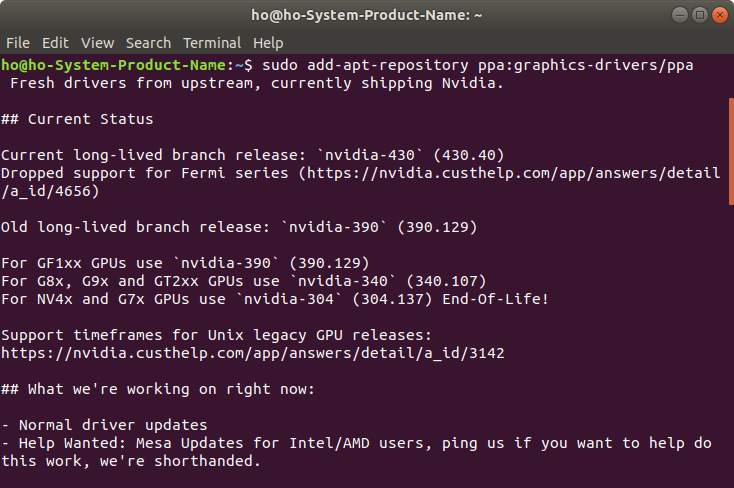The image size is (734, 488).
Task: Click the window title bar text
Action: click(x=367, y=15)
